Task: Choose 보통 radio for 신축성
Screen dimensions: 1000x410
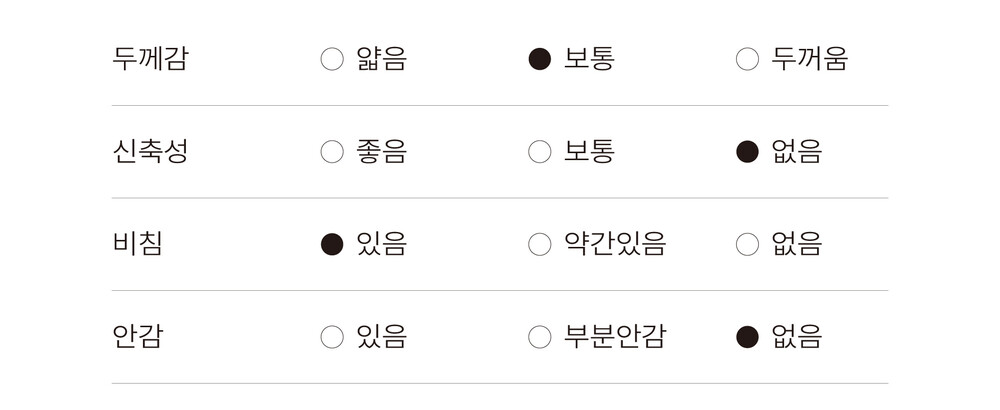Action: pyautogui.click(x=540, y=152)
